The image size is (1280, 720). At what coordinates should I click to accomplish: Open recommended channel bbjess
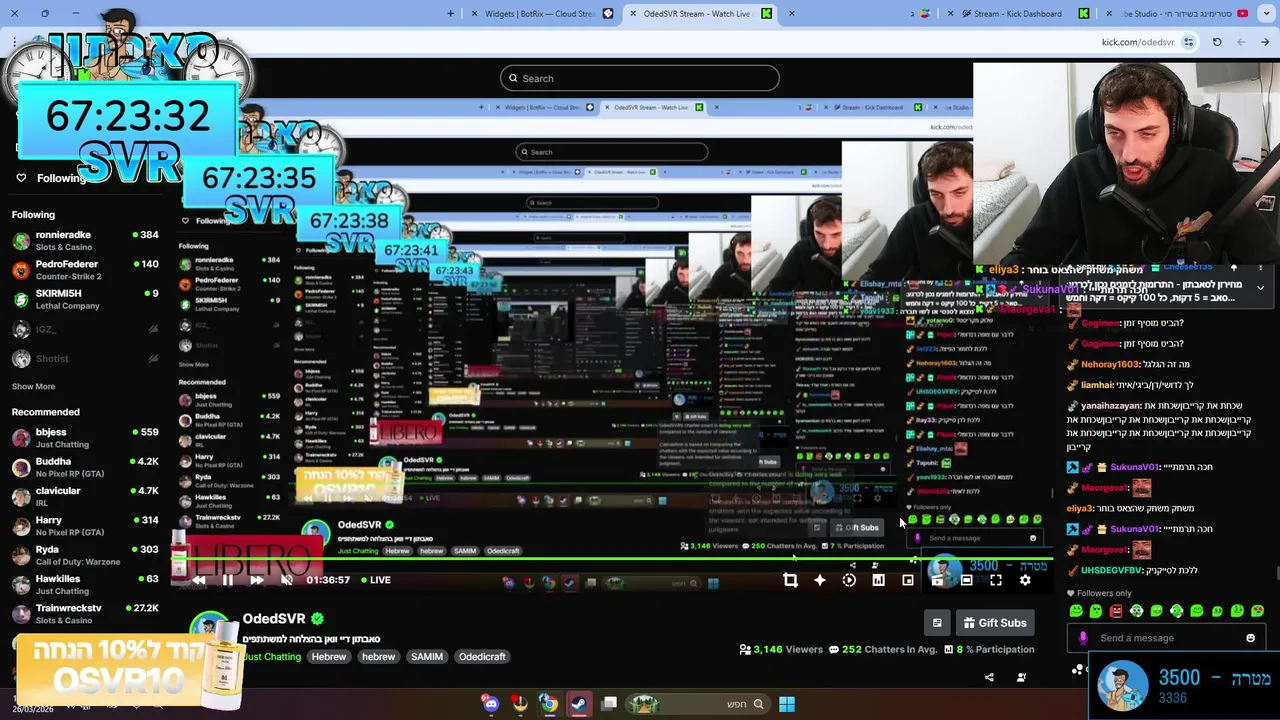(85, 438)
